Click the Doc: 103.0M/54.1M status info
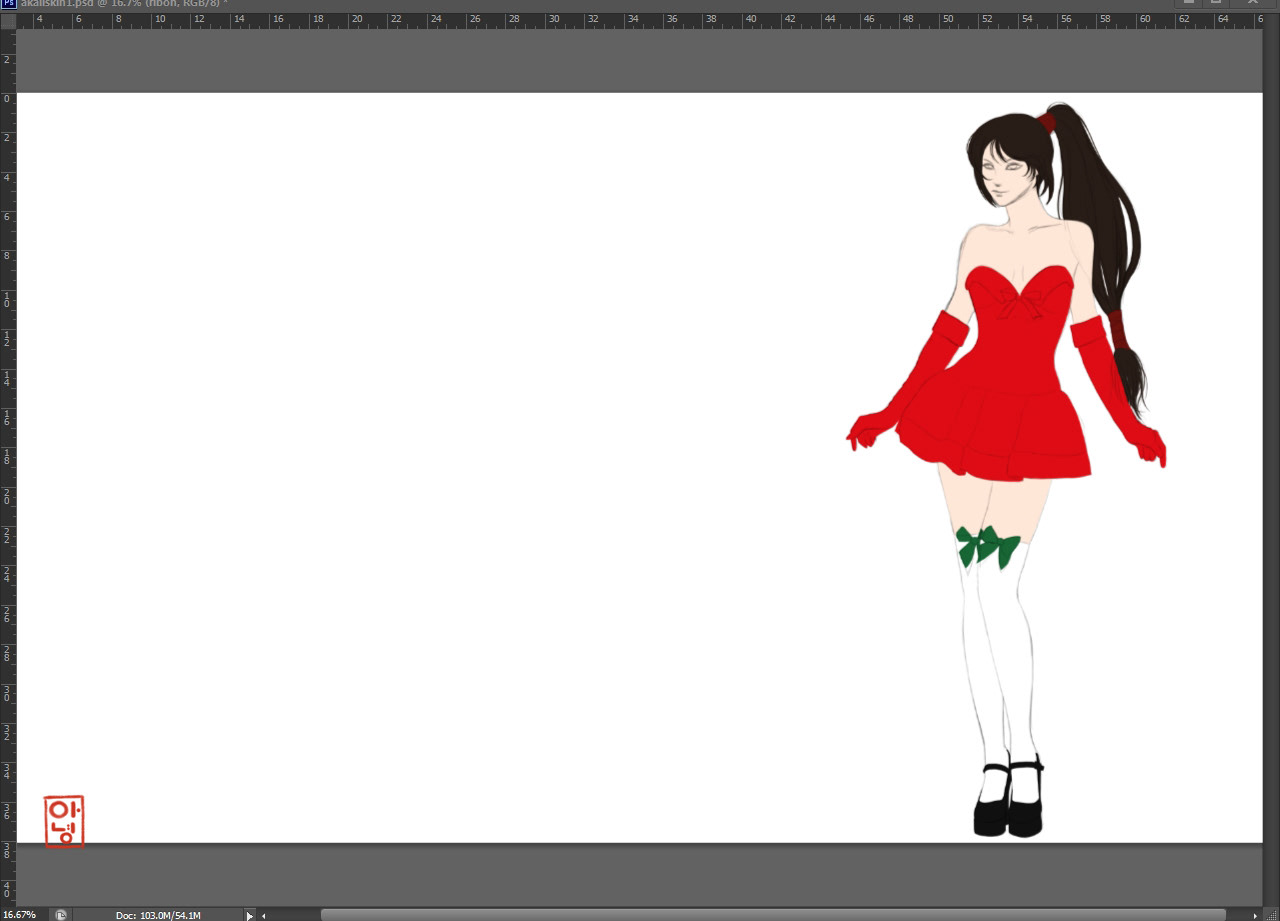Image resolution: width=1280 pixels, height=921 pixels. click(158, 915)
